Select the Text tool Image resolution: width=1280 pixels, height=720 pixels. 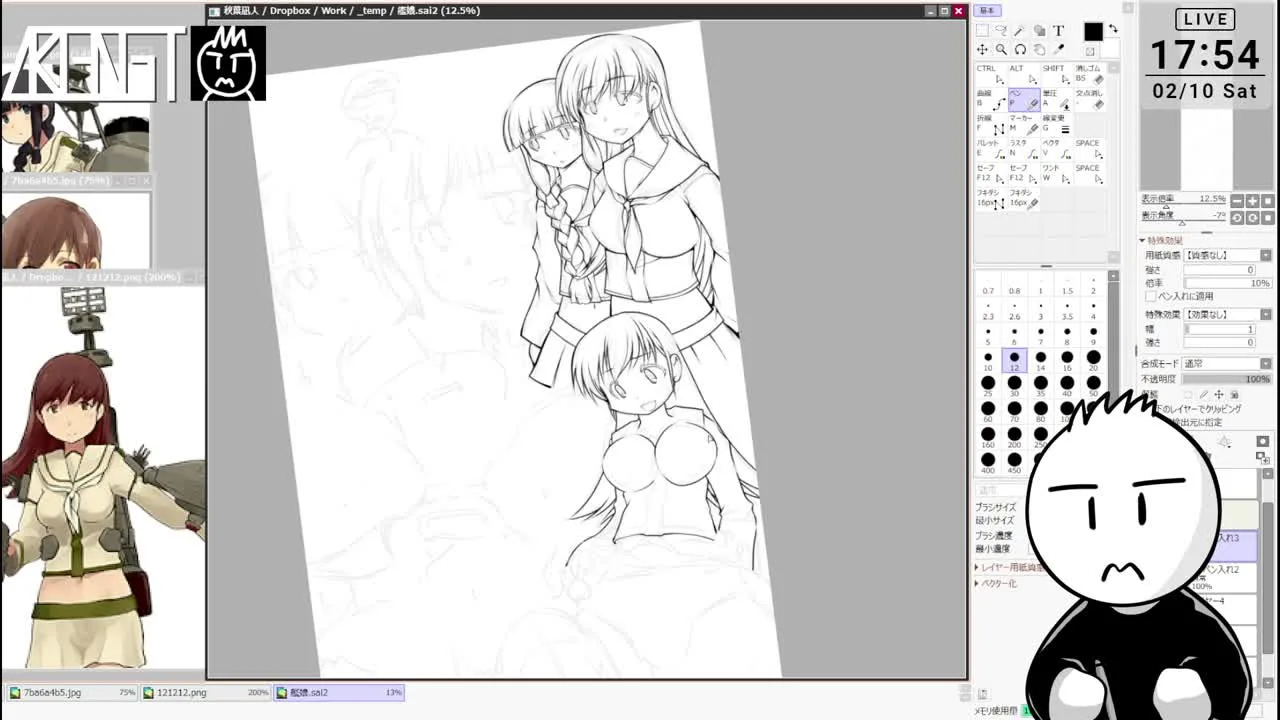pyautogui.click(x=1059, y=31)
